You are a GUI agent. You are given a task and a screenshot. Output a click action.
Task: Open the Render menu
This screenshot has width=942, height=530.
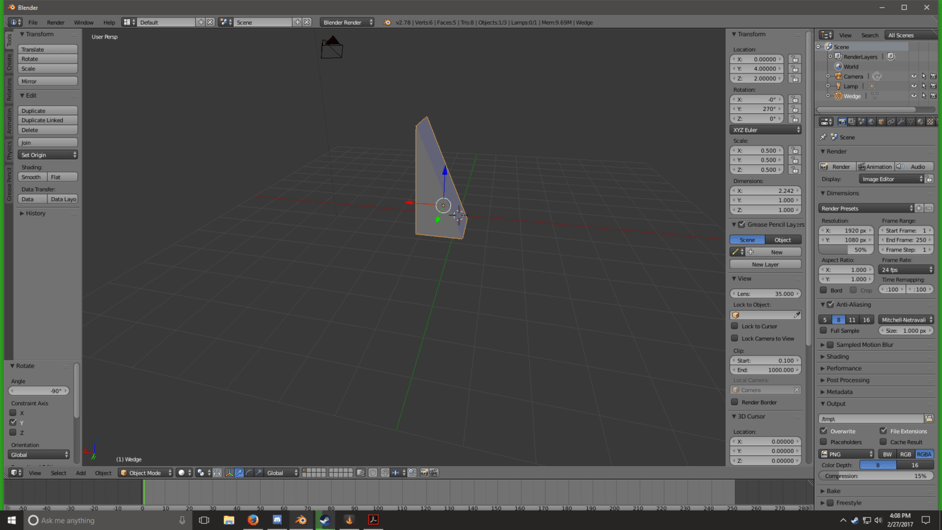(x=55, y=22)
